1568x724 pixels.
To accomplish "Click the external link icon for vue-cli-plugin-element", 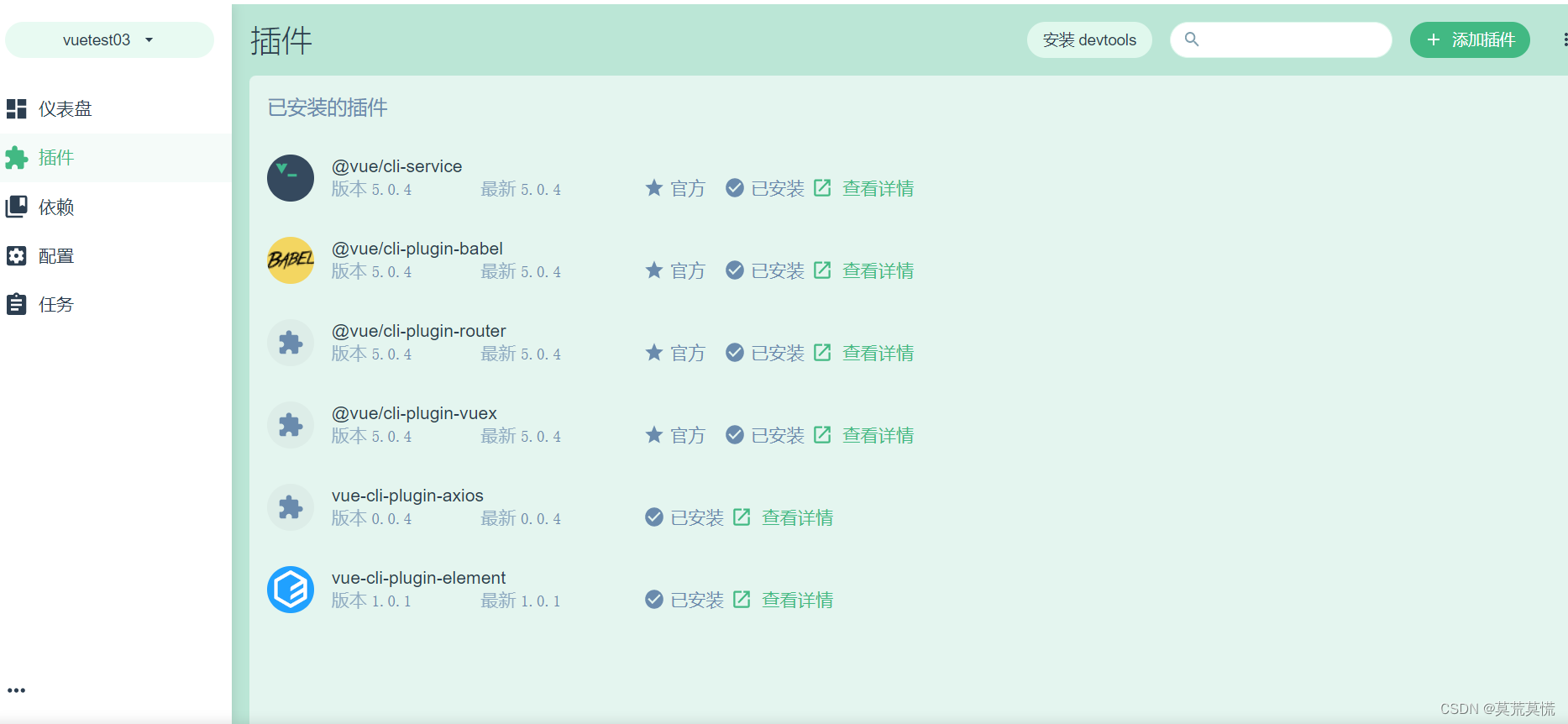I will point(742,599).
